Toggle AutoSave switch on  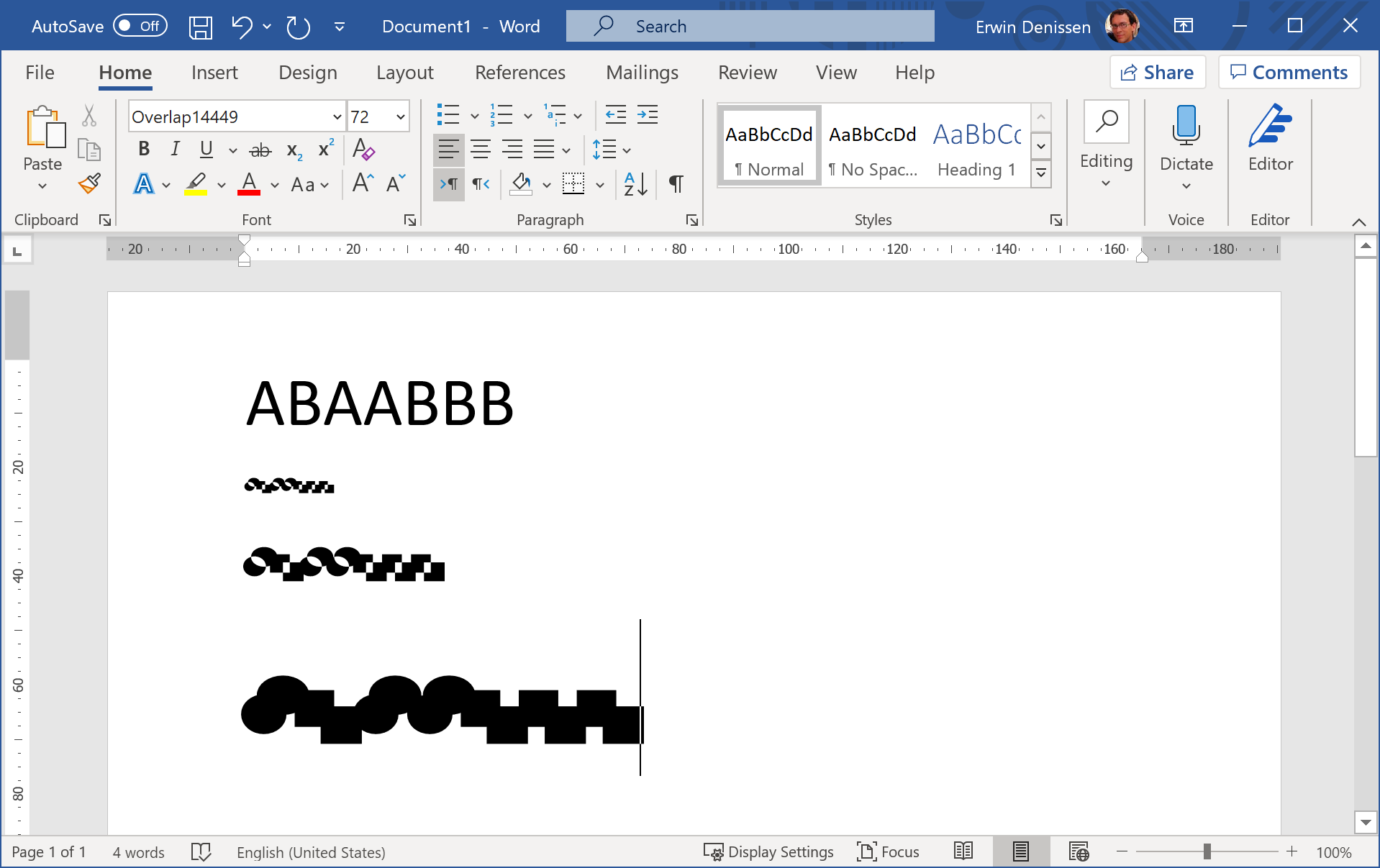140,27
